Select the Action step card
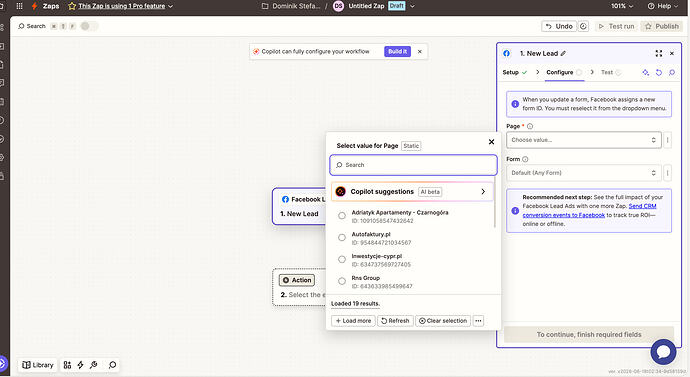Viewport: 690px width, 377px height. tap(299, 287)
